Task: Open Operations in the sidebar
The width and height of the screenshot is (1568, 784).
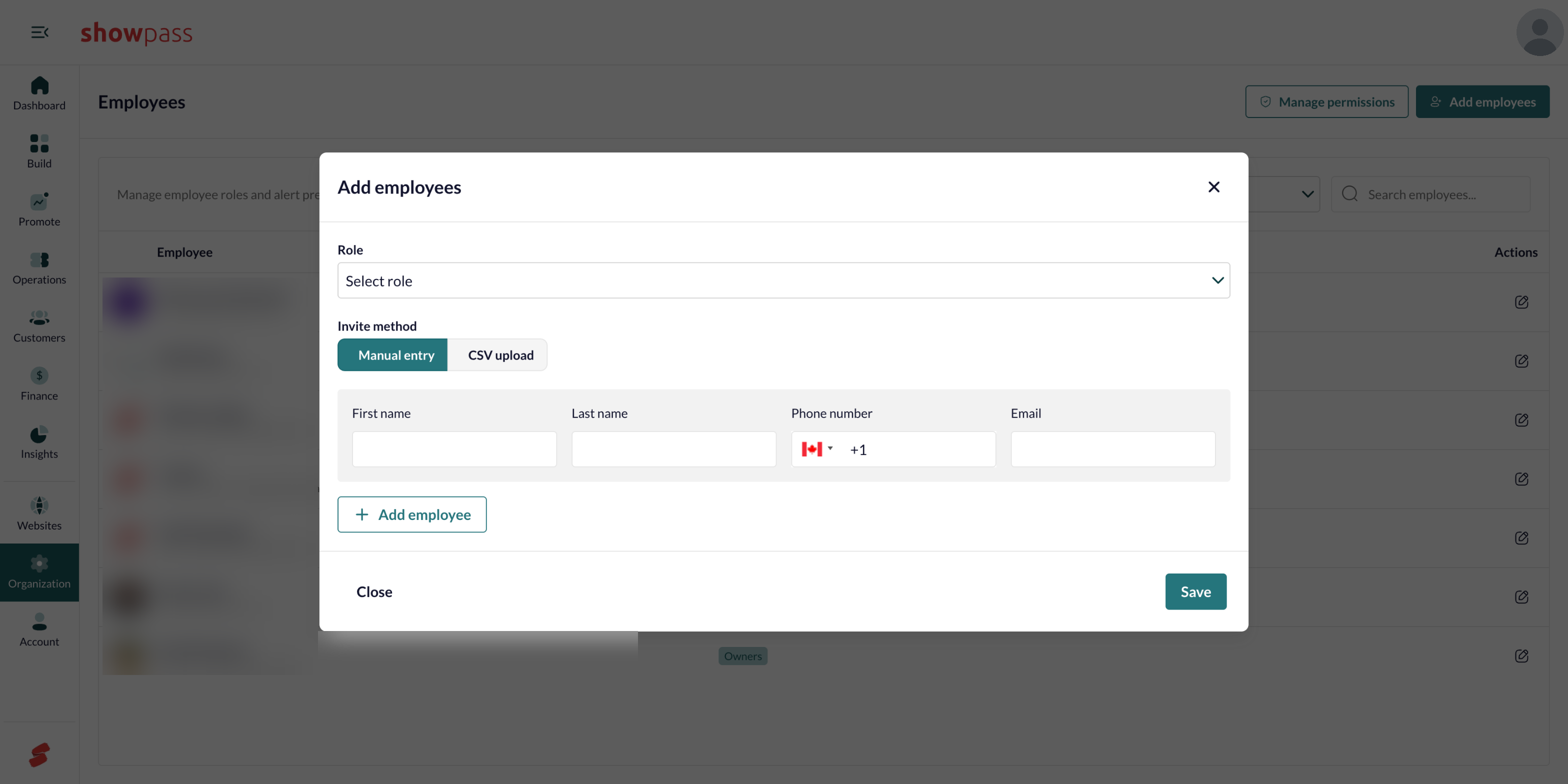Action: tap(39, 268)
